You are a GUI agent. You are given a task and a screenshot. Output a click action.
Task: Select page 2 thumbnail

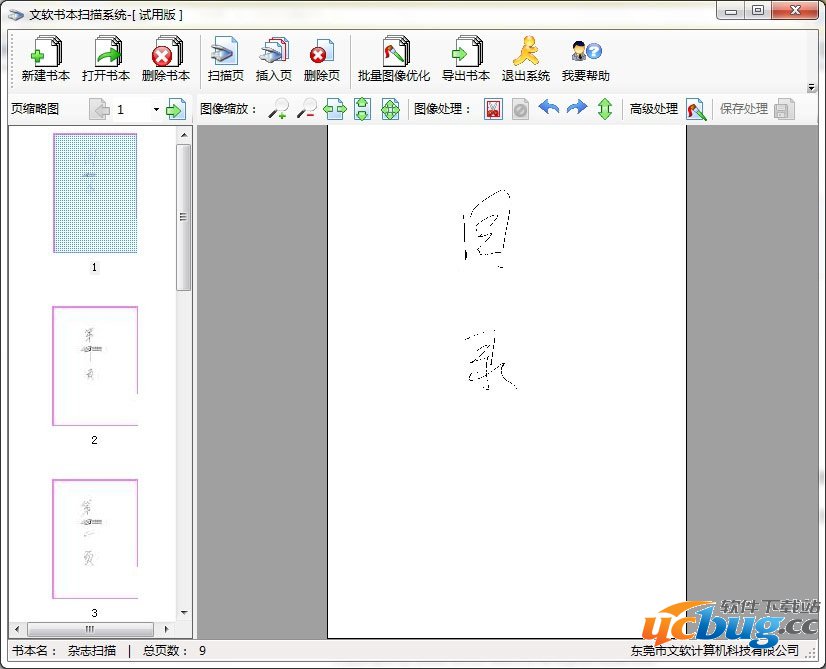click(x=95, y=366)
